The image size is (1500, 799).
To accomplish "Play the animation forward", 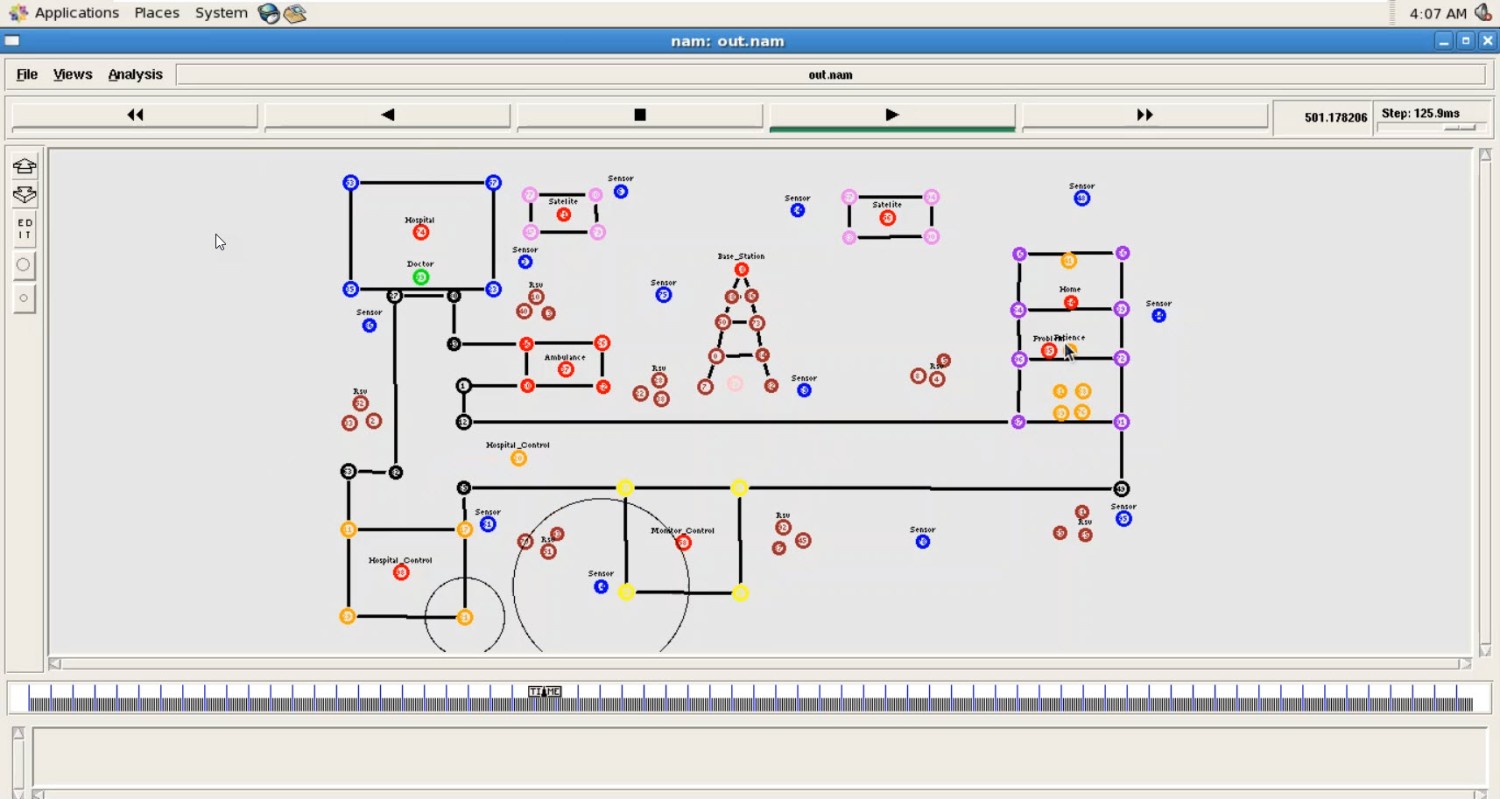I will tap(892, 115).
